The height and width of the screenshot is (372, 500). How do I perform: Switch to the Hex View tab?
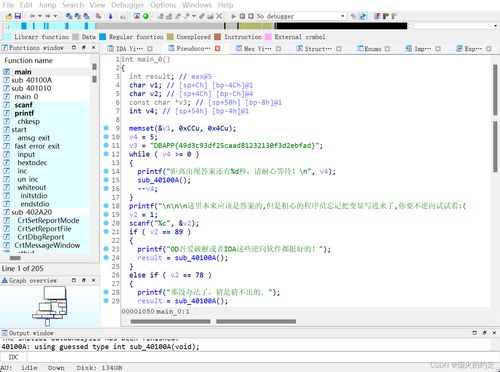point(258,49)
